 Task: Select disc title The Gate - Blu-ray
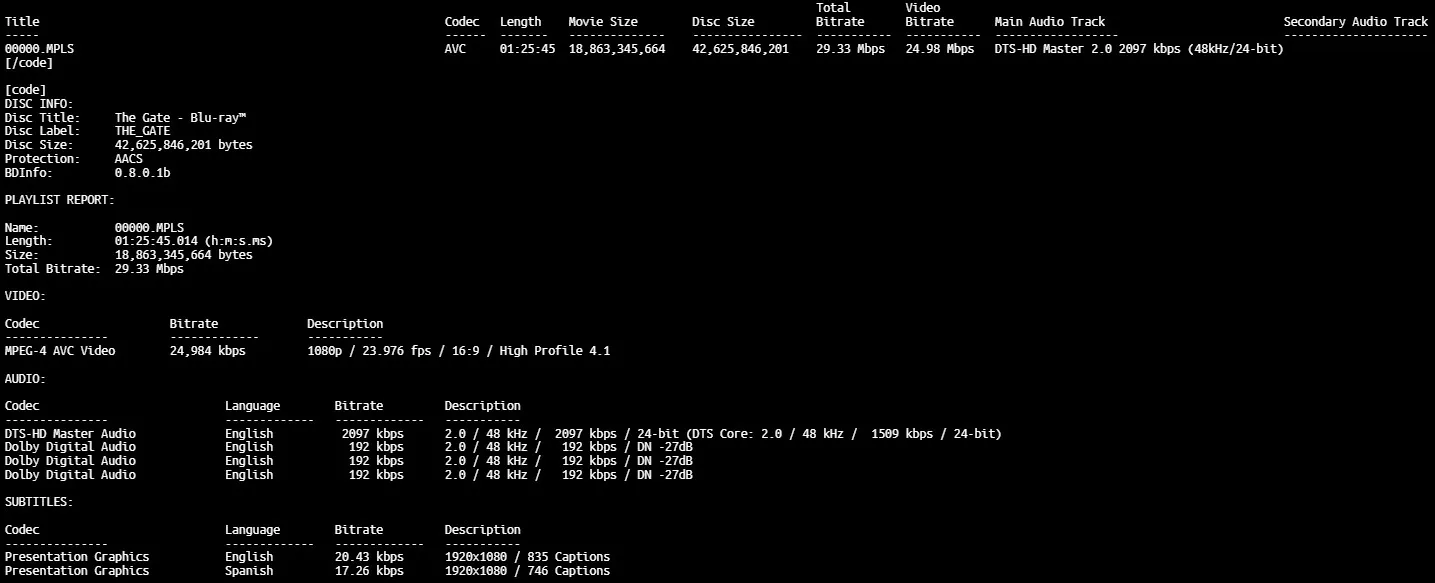click(x=180, y=118)
